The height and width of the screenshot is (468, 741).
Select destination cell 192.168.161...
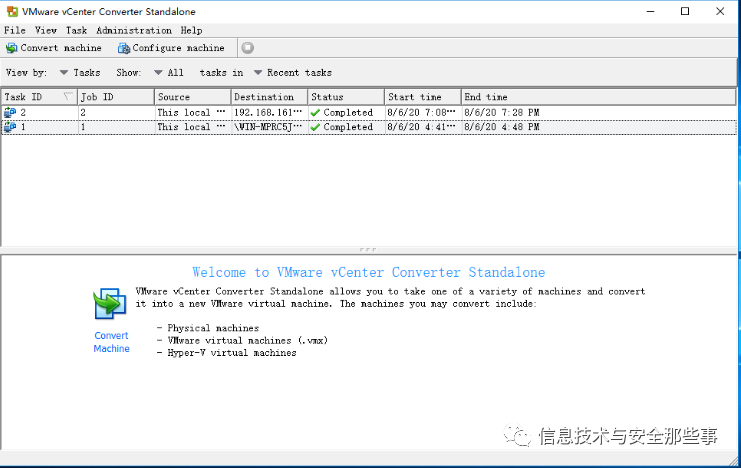(269, 113)
